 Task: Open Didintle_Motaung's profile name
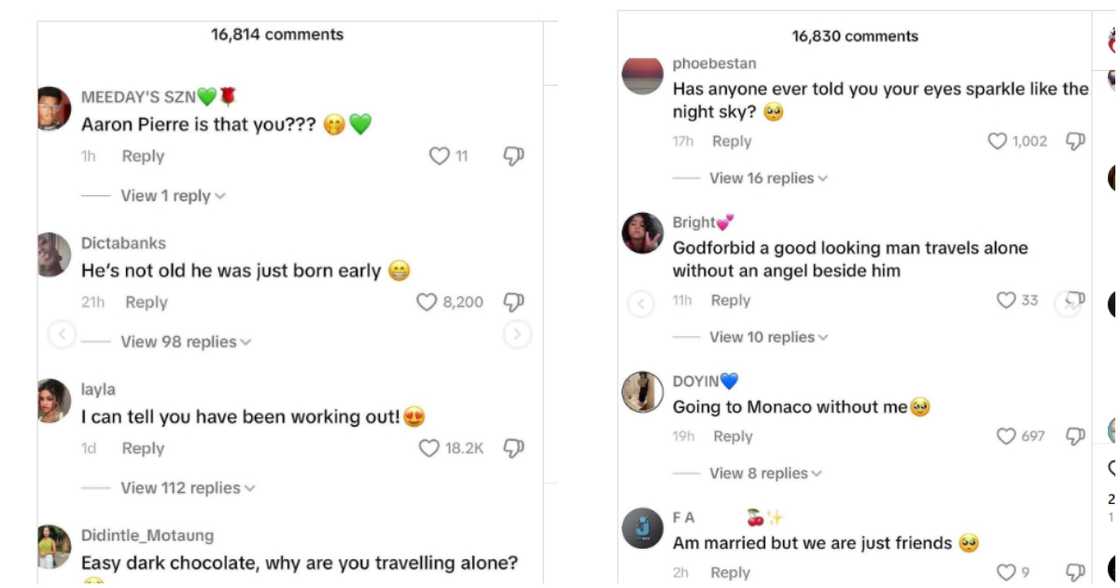tap(147, 536)
